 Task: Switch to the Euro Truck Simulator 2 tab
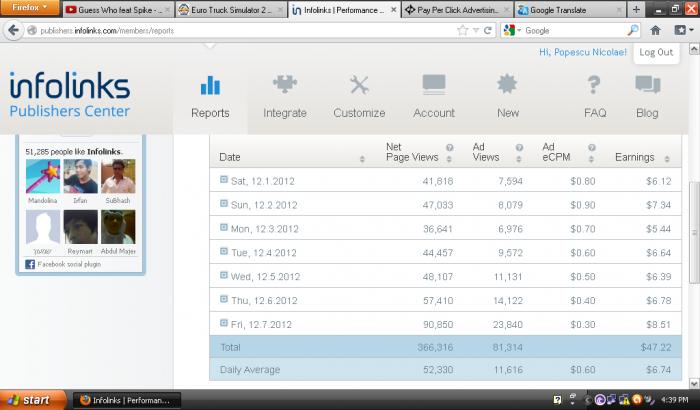[x=230, y=10]
